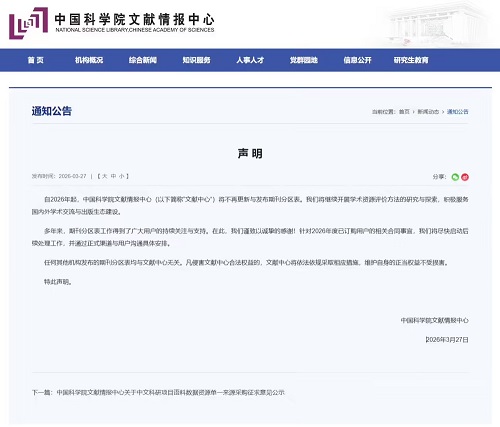Share the announcement via Weibo icon
Viewport: 500px width, 427px height.
click(465, 177)
